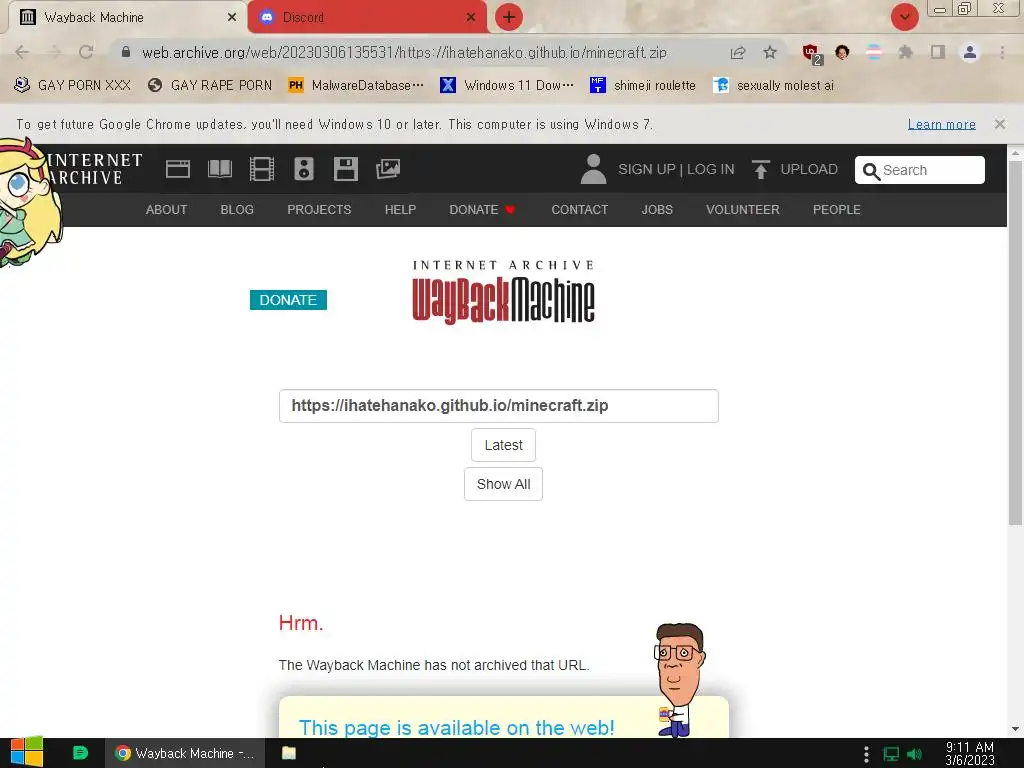This screenshot has height=768, width=1024.
Task: Select the Wayback Machine tab
Action: (x=127, y=17)
